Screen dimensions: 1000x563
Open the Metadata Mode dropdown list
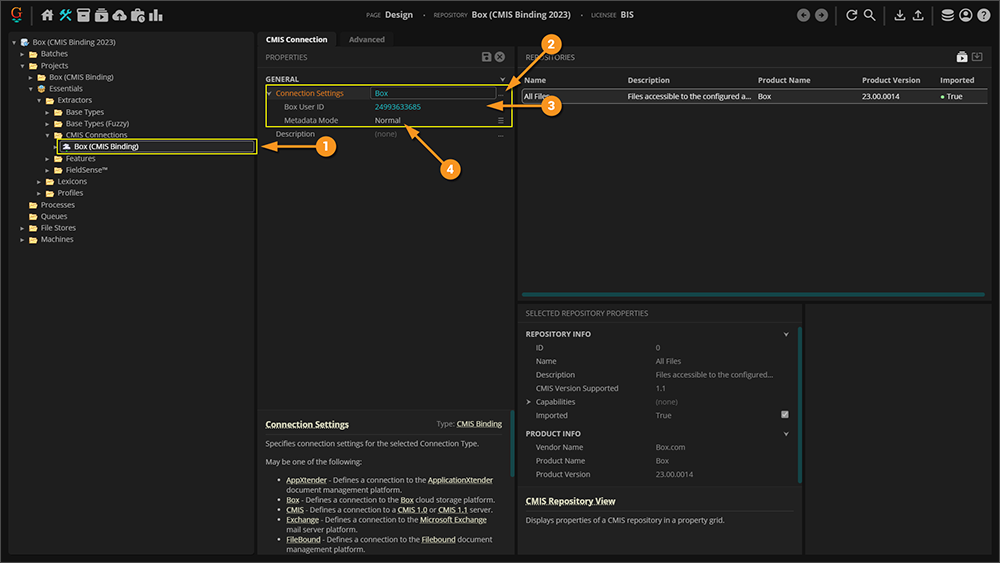coord(501,121)
